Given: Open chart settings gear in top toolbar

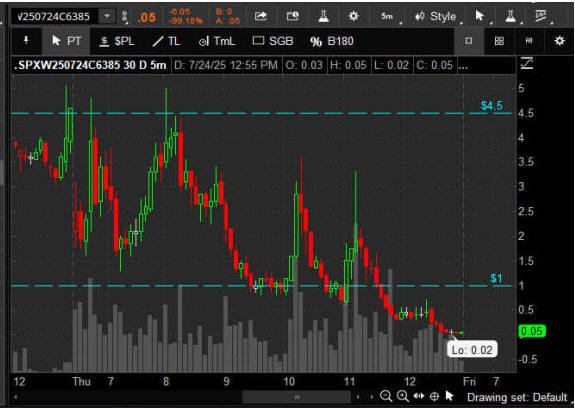Looking at the screenshot, I should (x=353, y=16).
